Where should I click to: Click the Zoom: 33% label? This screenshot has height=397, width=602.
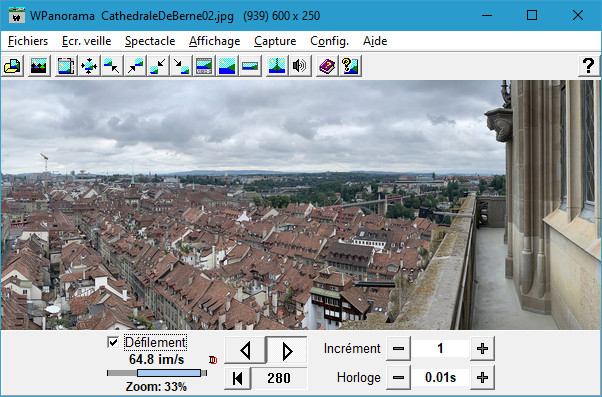click(156, 386)
